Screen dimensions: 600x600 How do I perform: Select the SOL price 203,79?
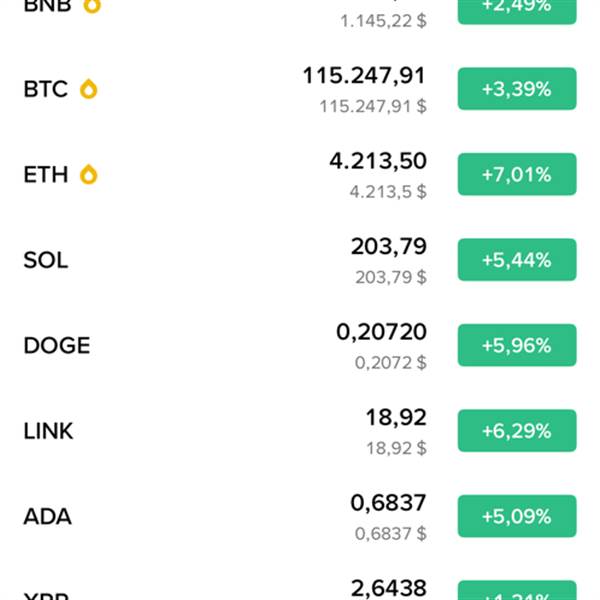coord(388,247)
